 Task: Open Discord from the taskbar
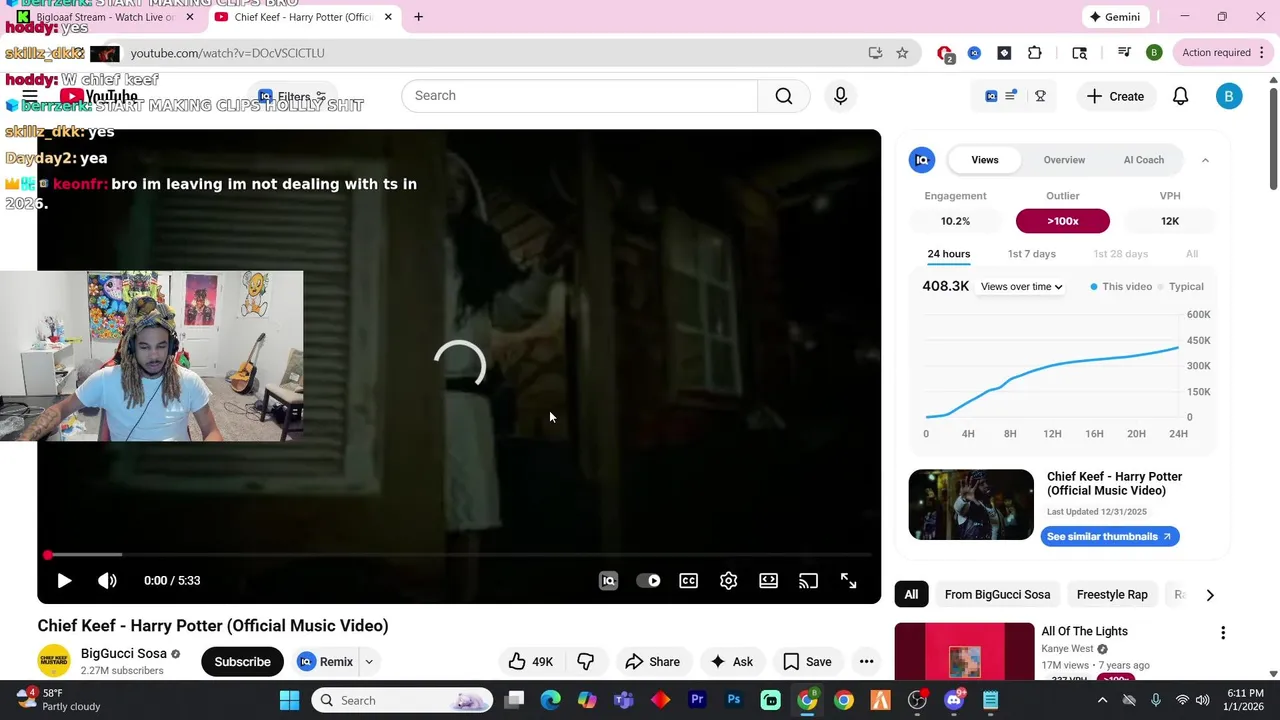(x=954, y=700)
